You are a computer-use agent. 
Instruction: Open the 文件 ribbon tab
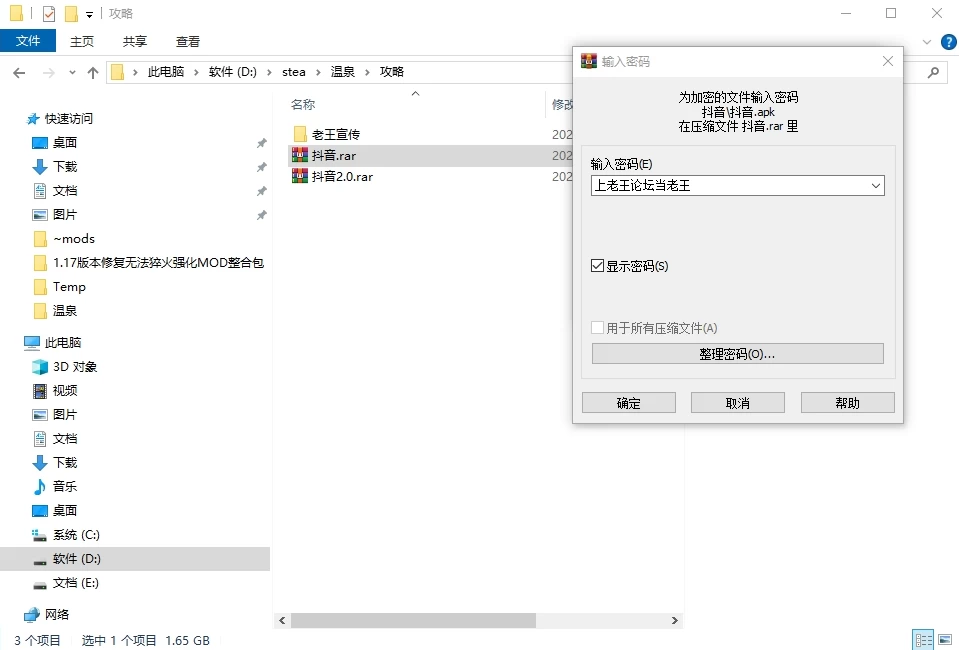pyautogui.click(x=28, y=41)
